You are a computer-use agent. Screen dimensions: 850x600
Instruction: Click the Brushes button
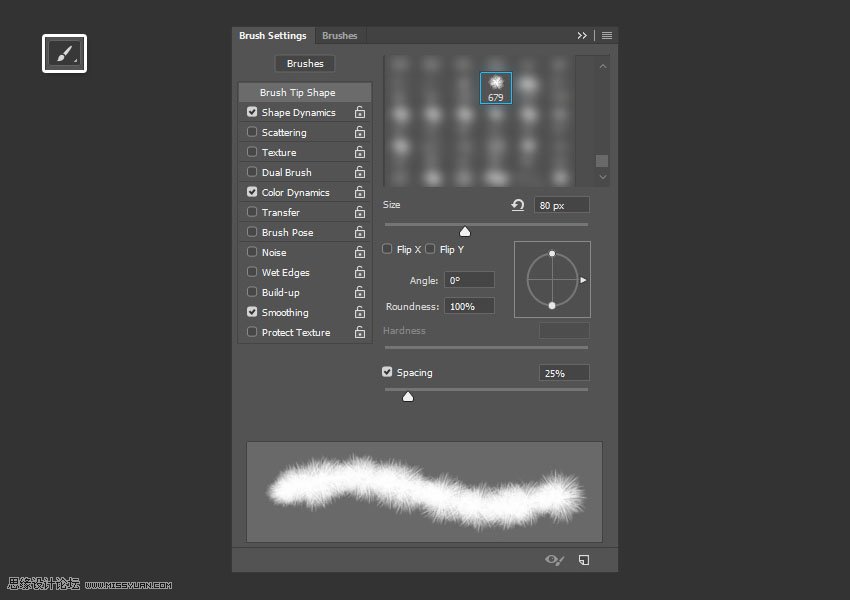tap(305, 64)
